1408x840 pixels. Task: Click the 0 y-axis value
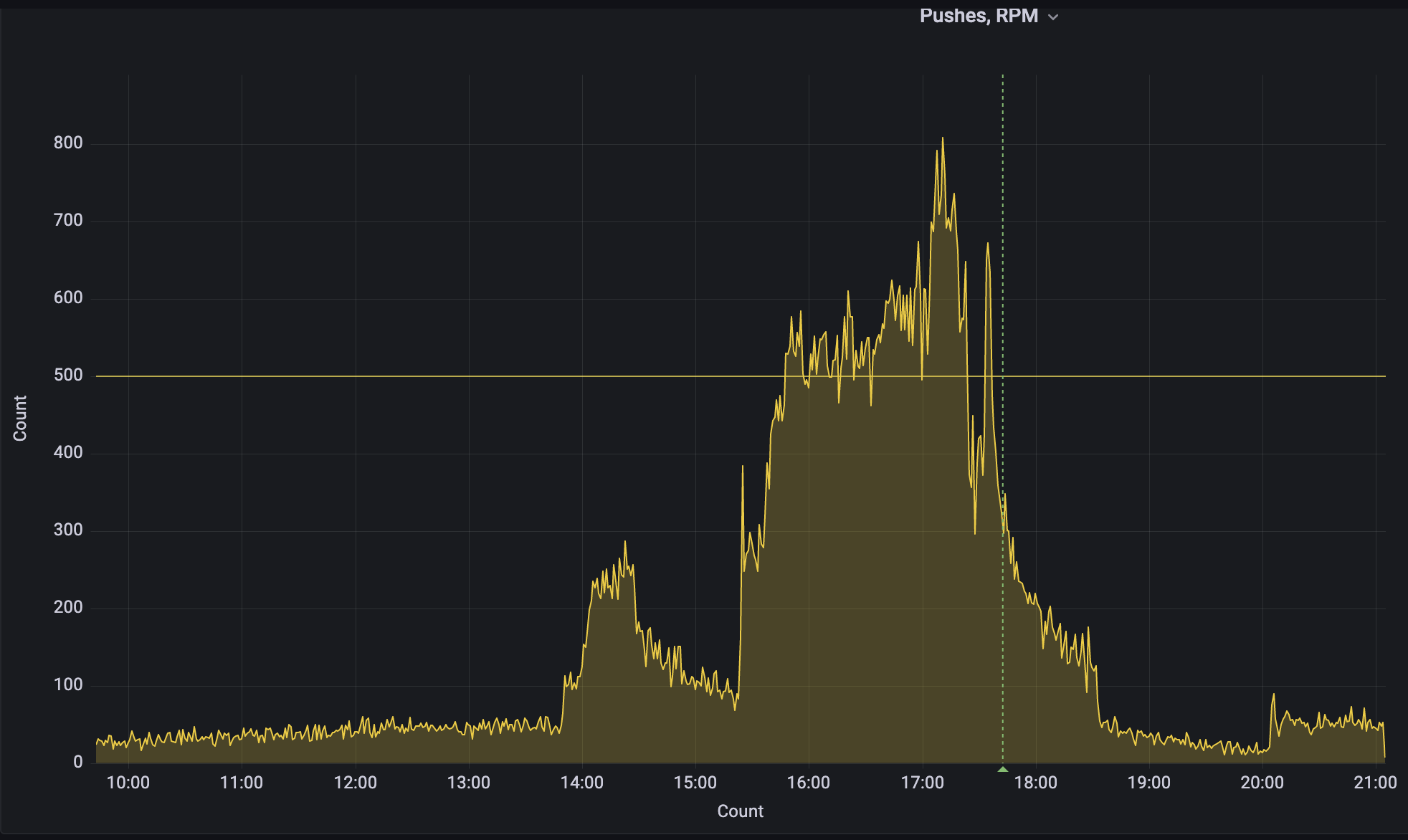tap(77, 762)
